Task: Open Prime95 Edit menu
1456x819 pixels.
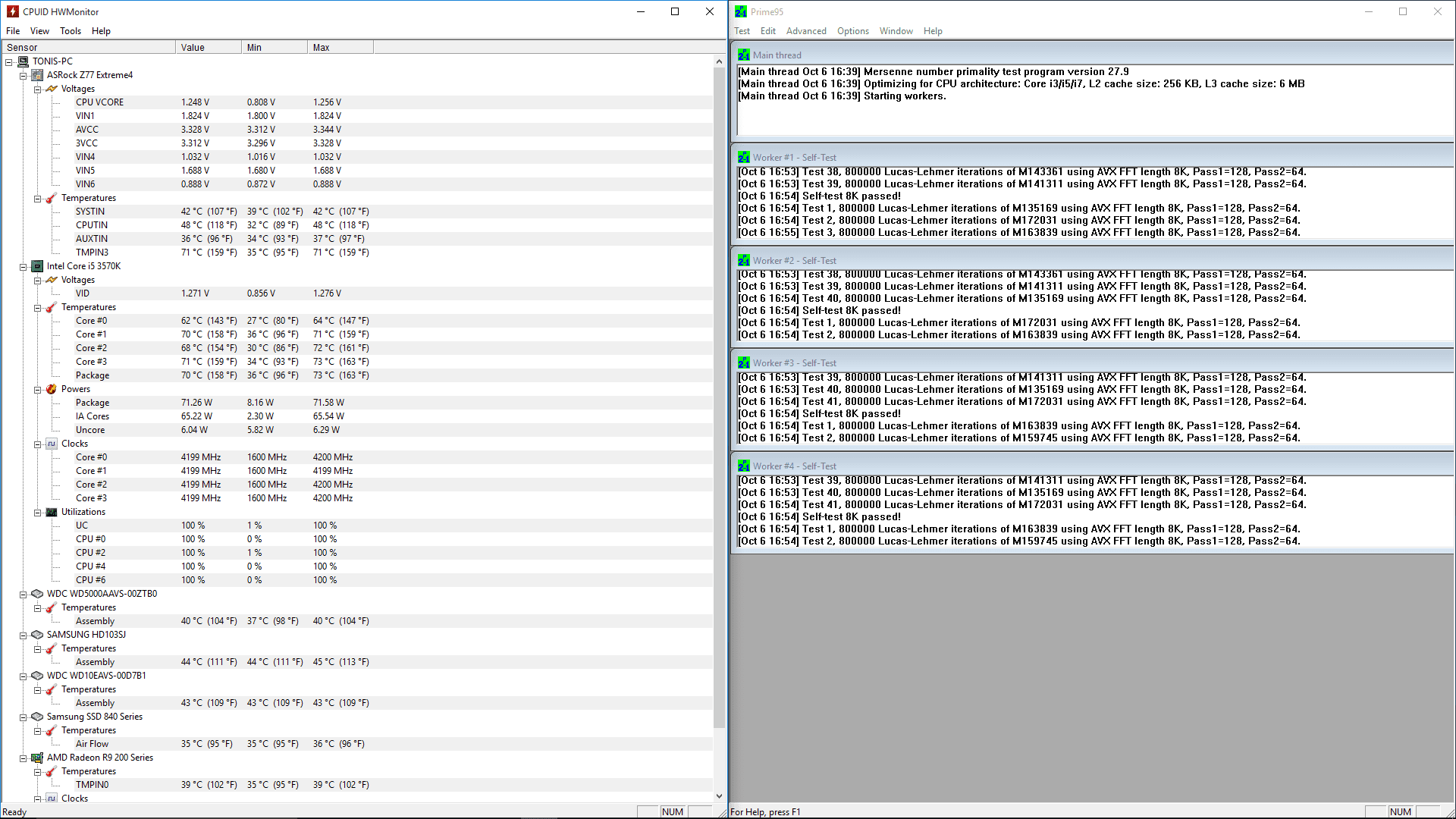Action: pos(768,31)
